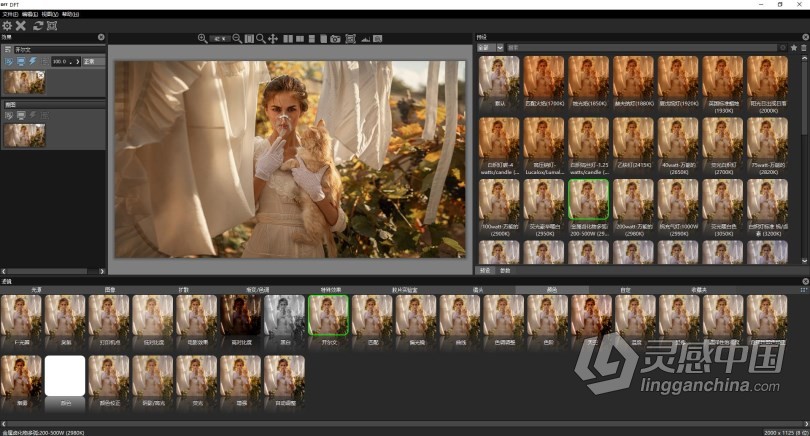Close the presets panel with its round X
810x436 pixels.
point(805,37)
